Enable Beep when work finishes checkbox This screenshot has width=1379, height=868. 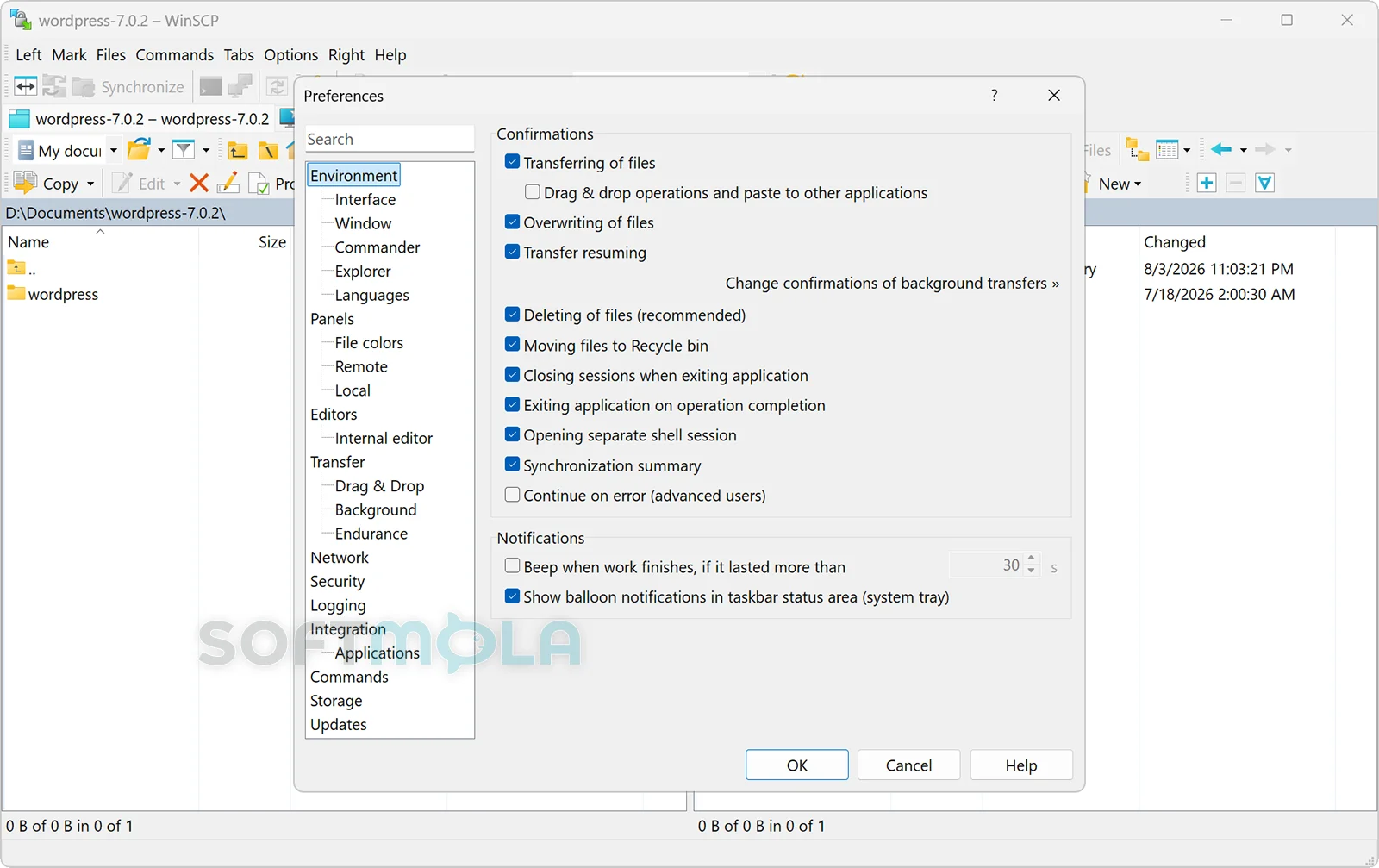tap(513, 565)
